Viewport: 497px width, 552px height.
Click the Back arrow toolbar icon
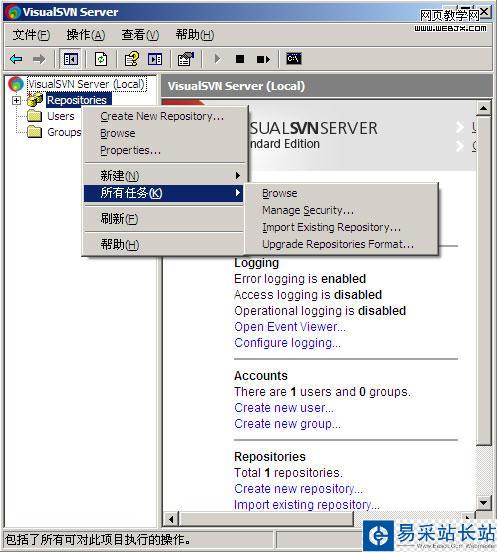[x=16, y=59]
